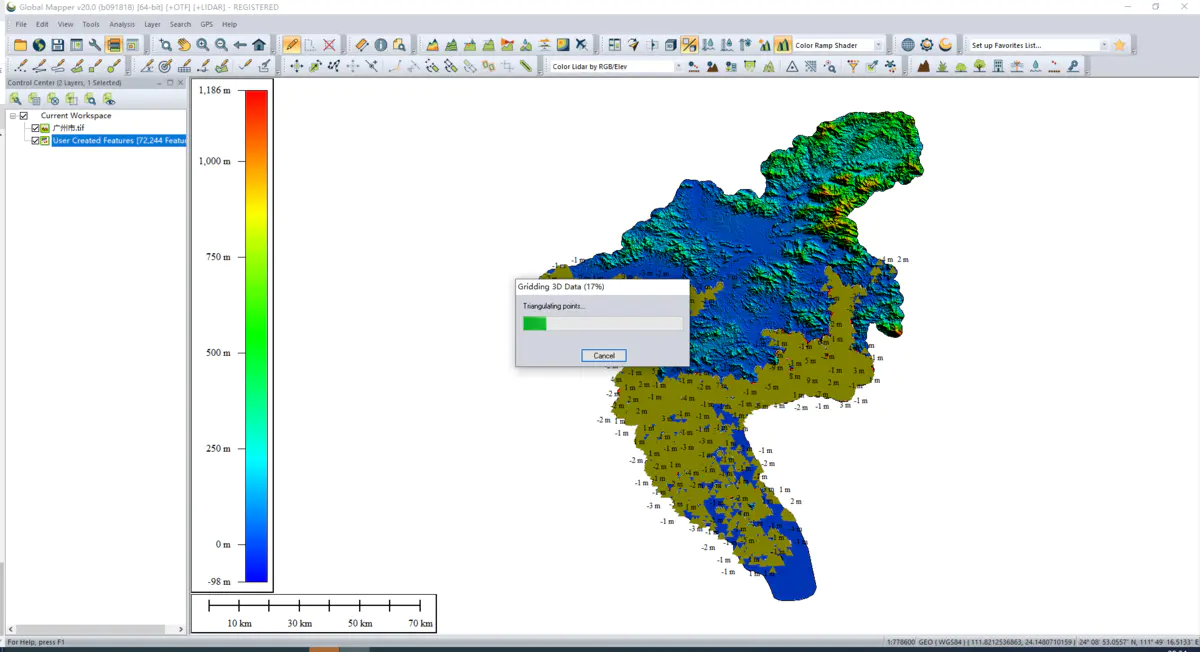Toggle visibility of 广州市.tif layer

coord(36,128)
